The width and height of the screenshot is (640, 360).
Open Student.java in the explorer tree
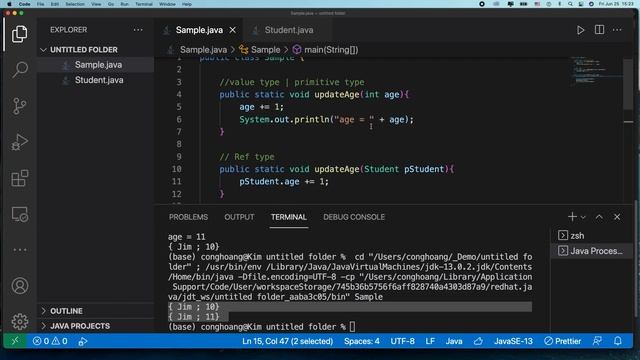(x=99, y=80)
